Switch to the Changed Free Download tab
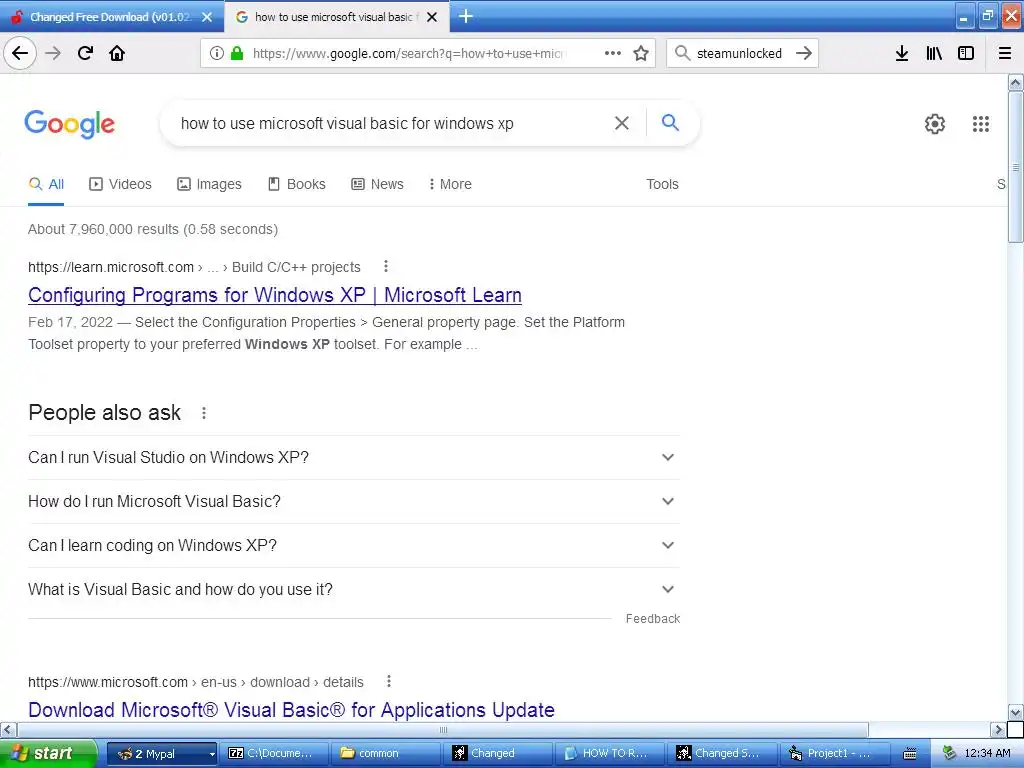The image size is (1024, 768). pyautogui.click(x=111, y=17)
